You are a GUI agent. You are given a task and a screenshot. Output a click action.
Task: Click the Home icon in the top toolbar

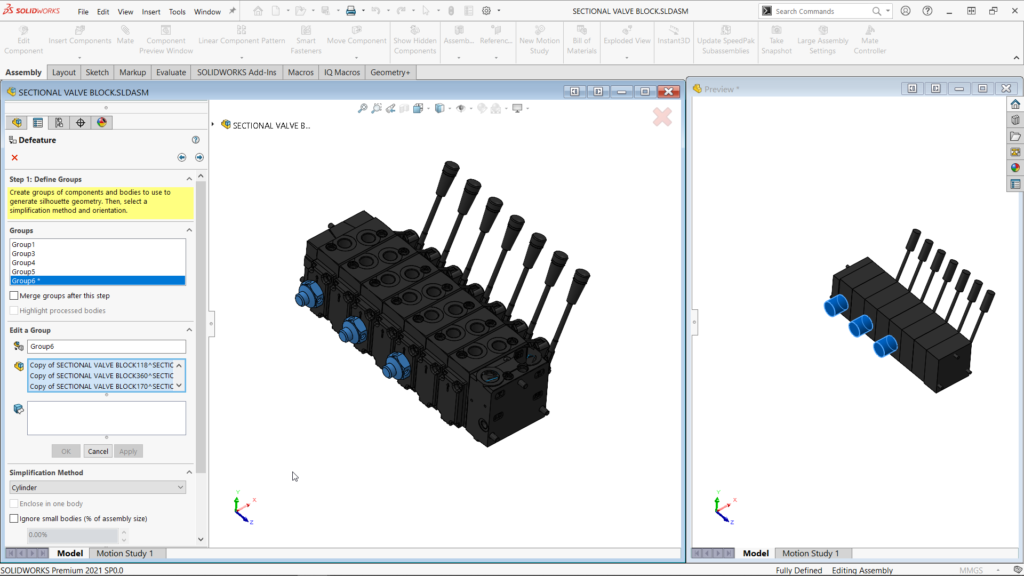[x=258, y=11]
